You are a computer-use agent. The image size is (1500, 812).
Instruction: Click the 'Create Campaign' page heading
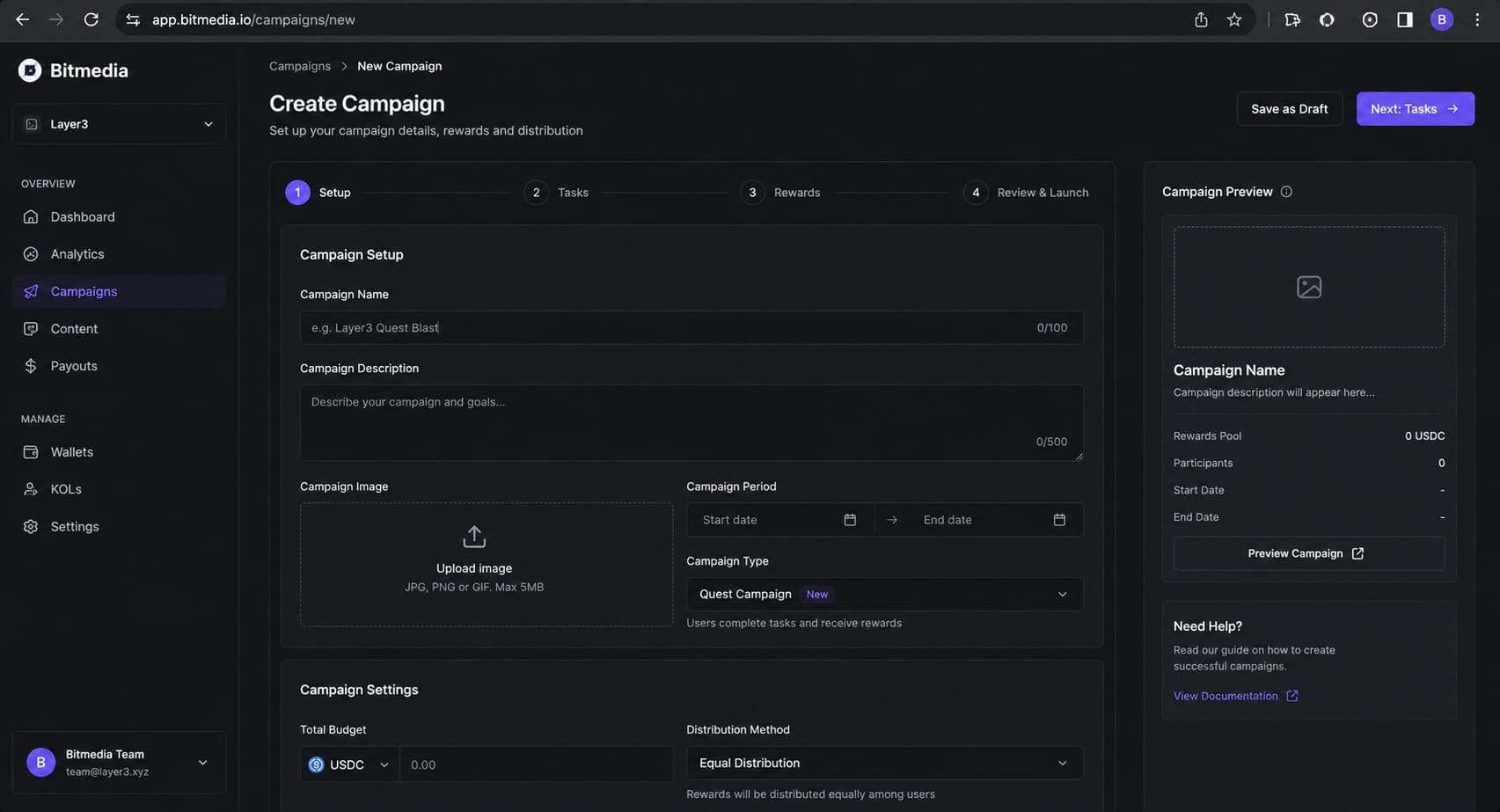pyautogui.click(x=357, y=103)
